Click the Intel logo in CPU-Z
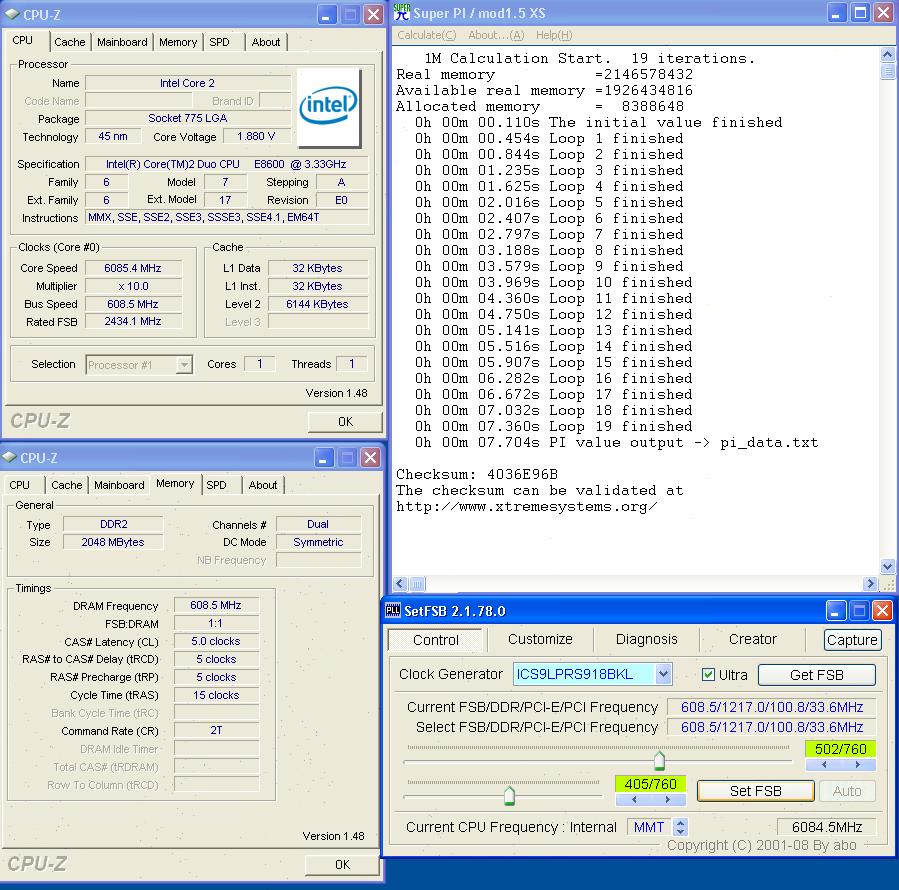 [329, 107]
